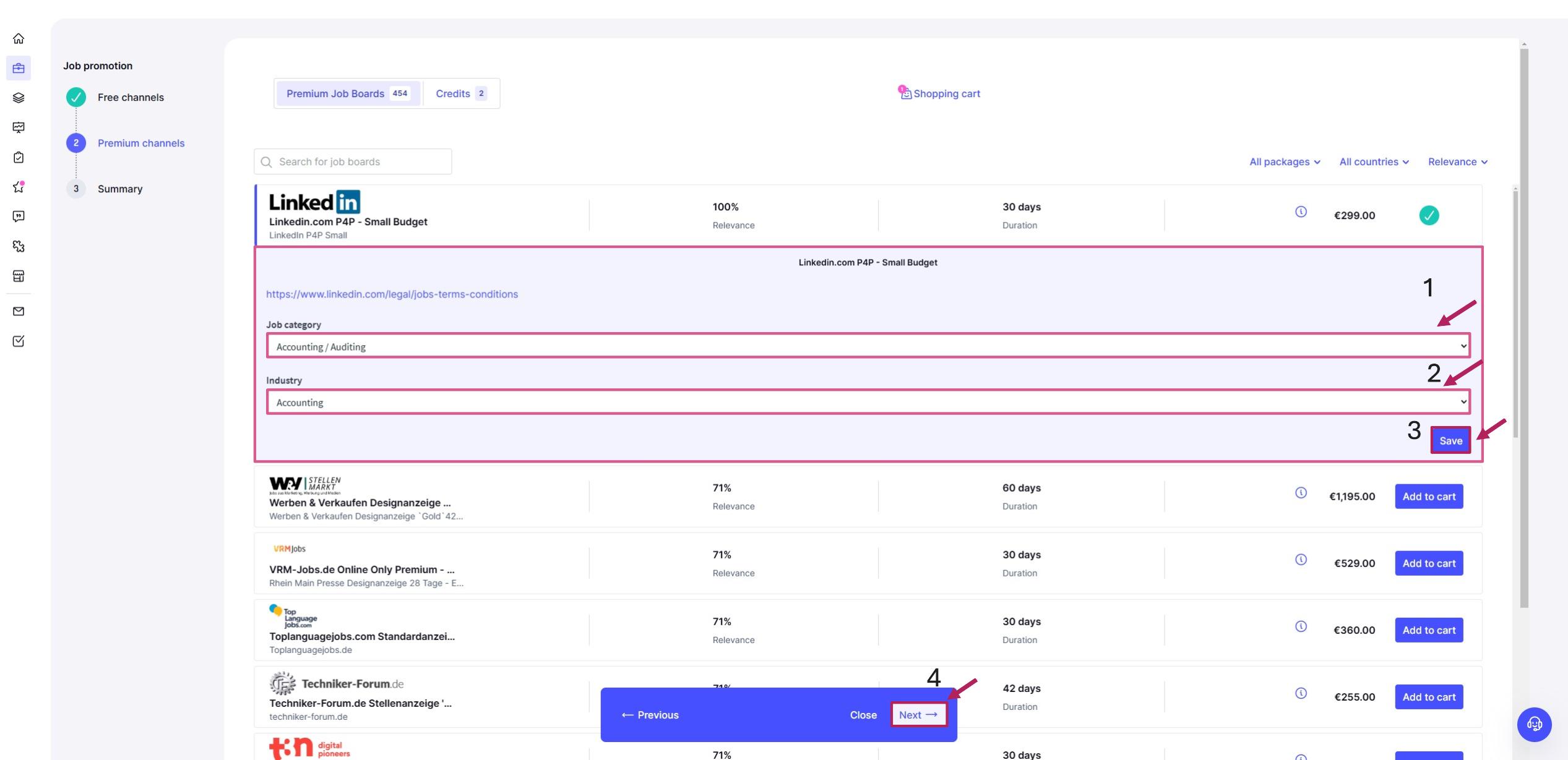Click the Toplanguagejobs.com Standardanzeige title
Viewport: 1568px width, 760px height.
point(362,636)
